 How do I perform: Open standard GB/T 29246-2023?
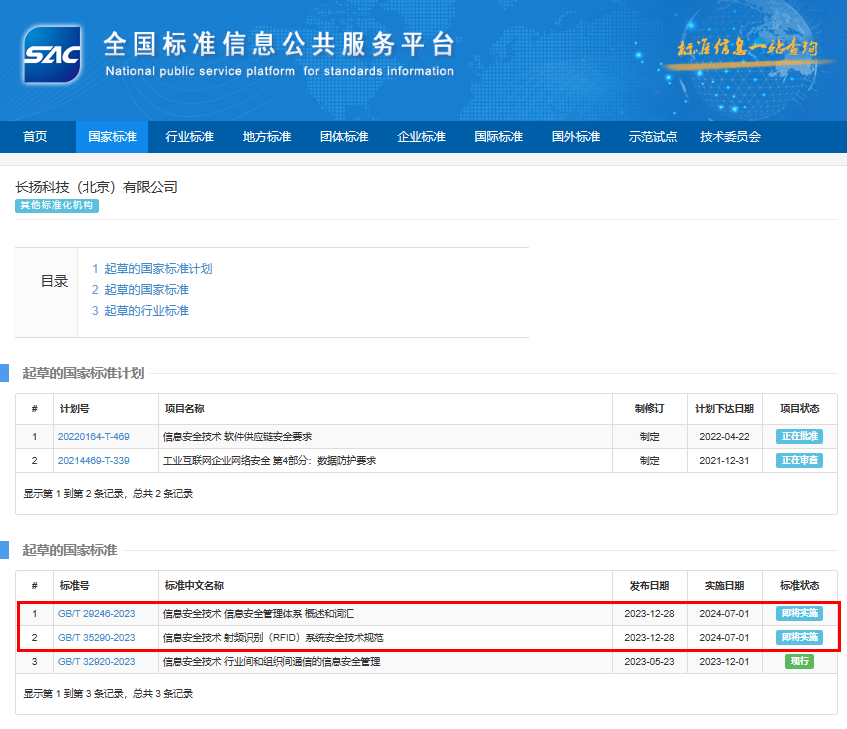coord(96,614)
